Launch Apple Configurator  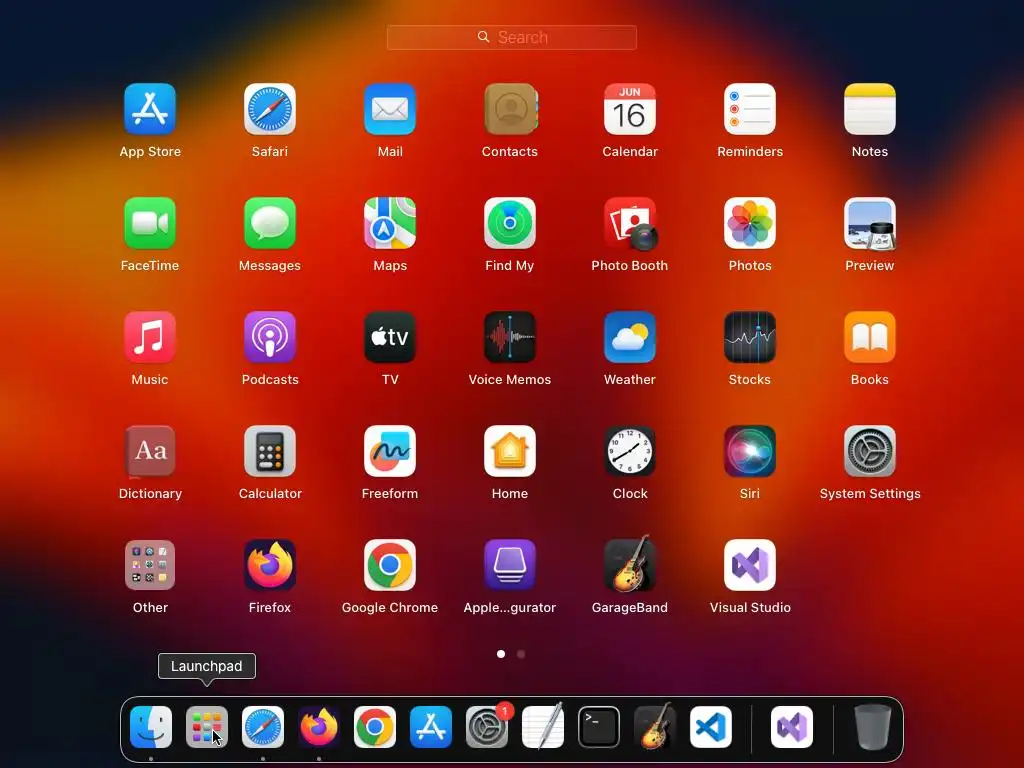pos(510,565)
